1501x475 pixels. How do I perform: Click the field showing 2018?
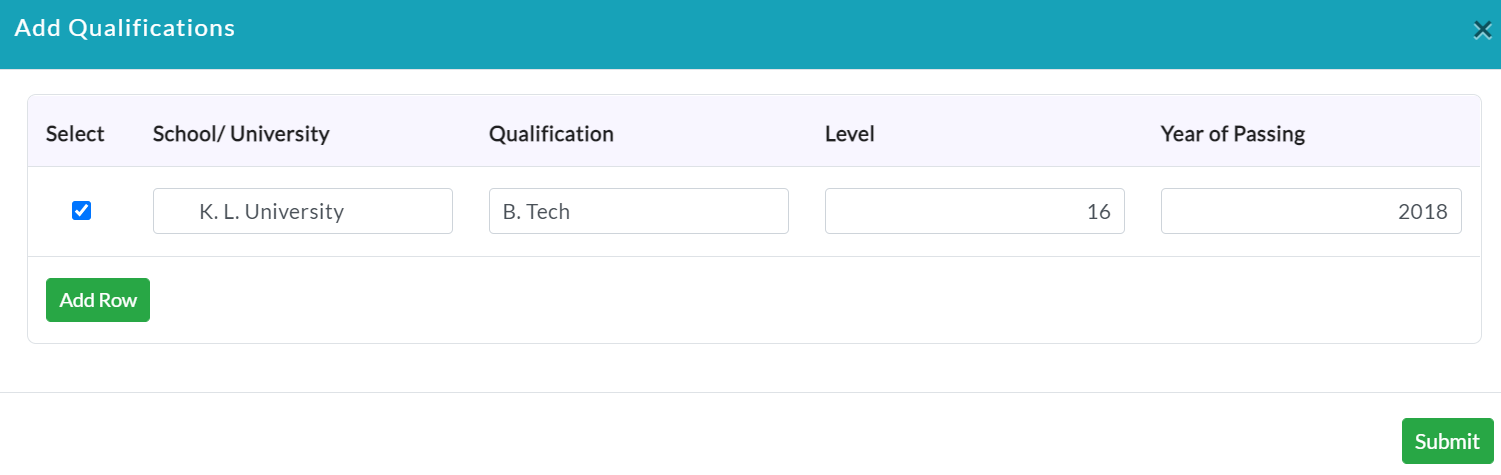1311,211
